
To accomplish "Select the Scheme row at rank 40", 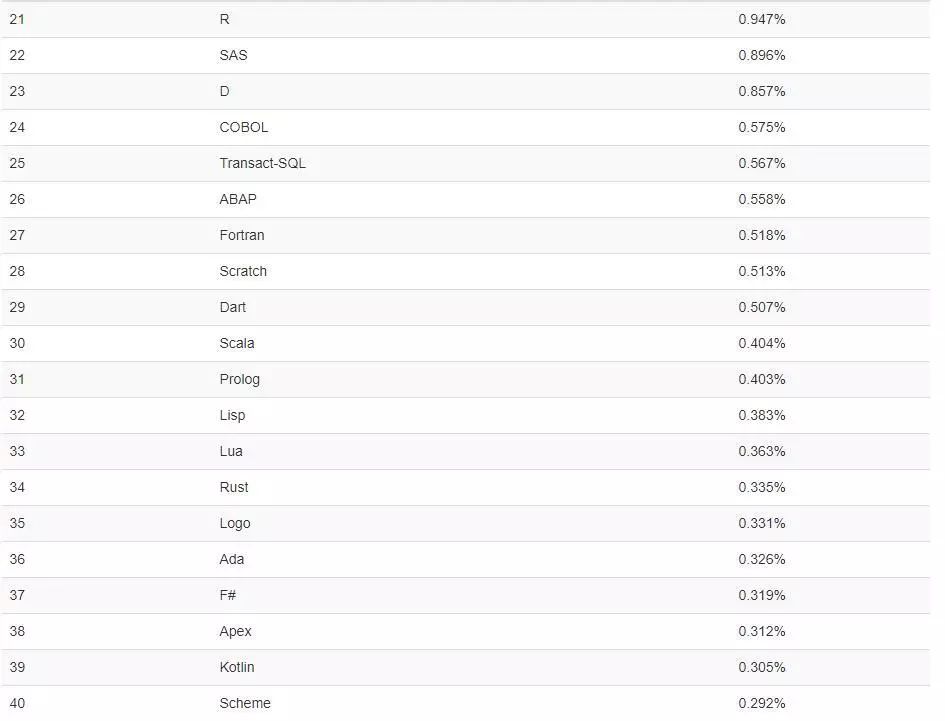I will pyautogui.click(x=465, y=703).
